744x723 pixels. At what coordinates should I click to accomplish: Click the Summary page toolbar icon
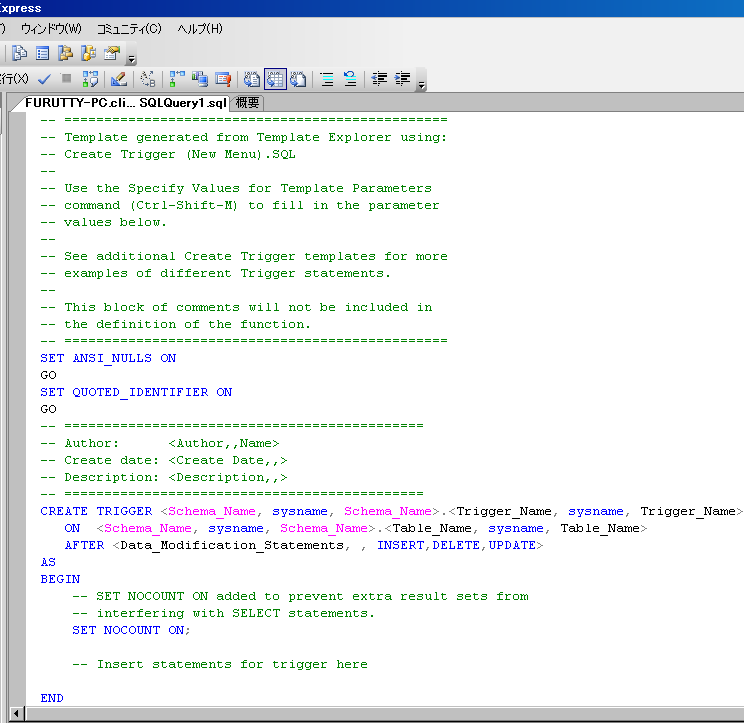[42, 53]
